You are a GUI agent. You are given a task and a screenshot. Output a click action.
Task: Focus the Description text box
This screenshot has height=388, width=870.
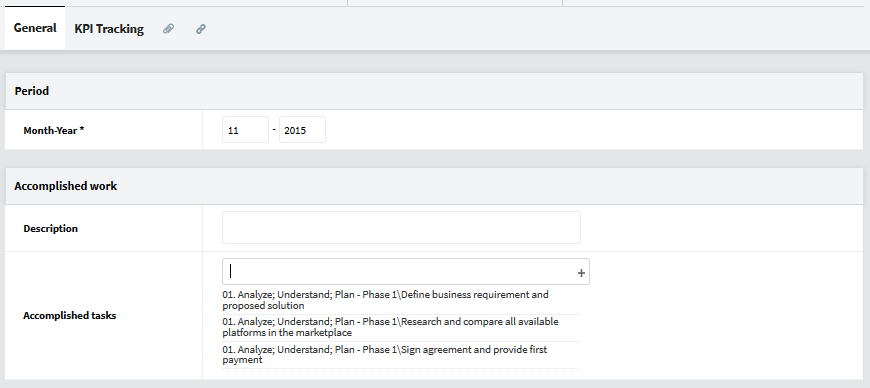[401, 228]
